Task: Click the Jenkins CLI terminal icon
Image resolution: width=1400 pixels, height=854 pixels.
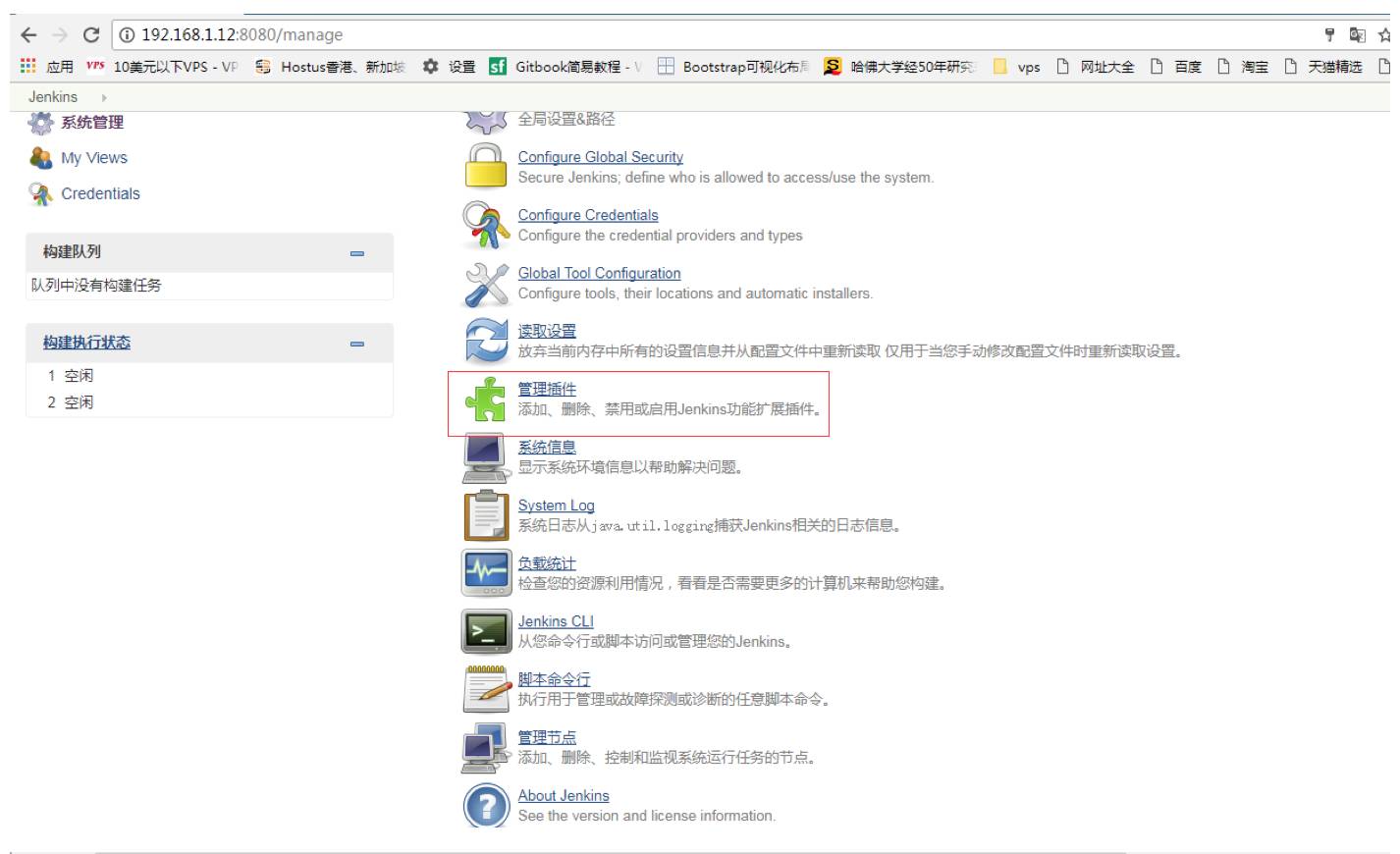Action: coord(486,631)
